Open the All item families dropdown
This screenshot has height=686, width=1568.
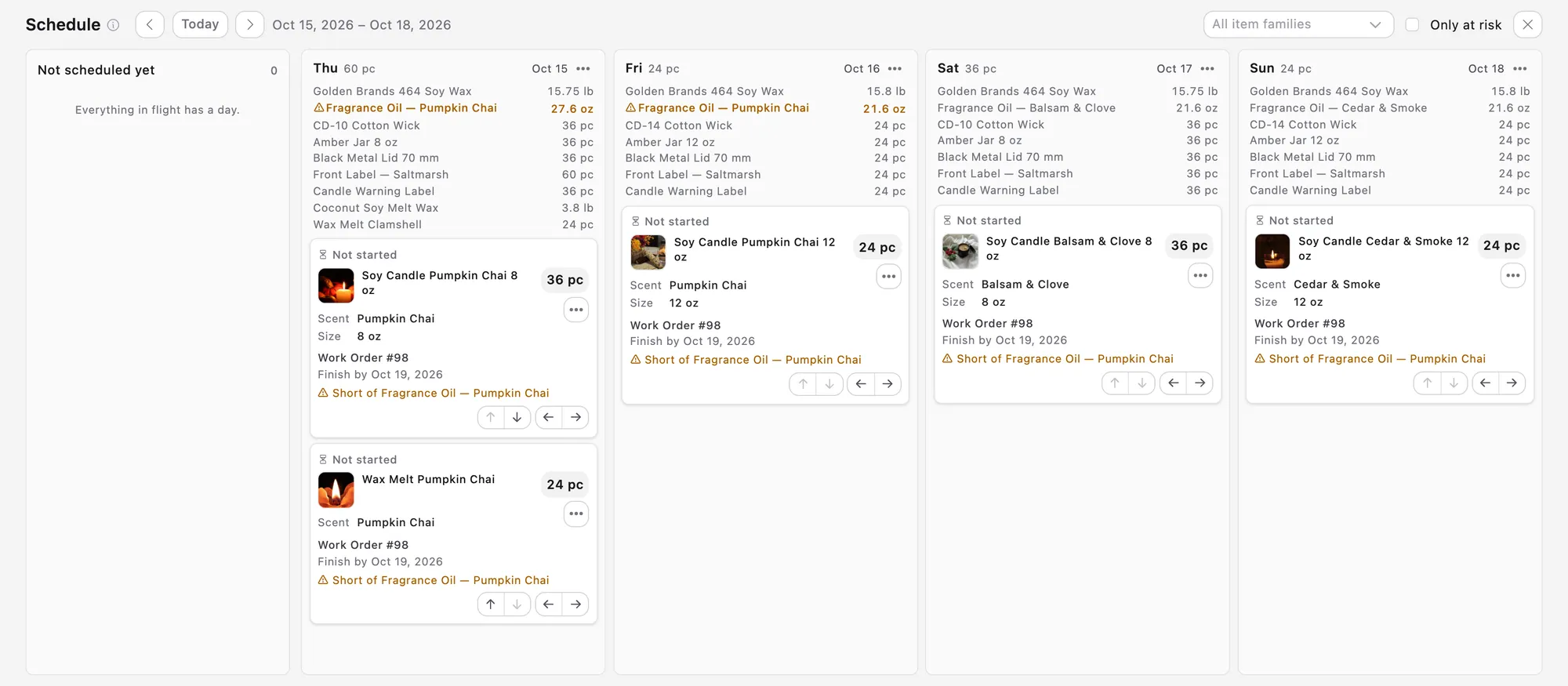(1298, 24)
